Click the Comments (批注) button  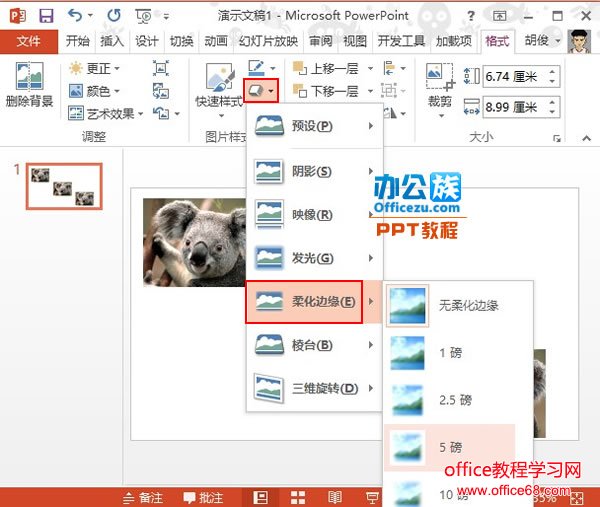tap(203, 497)
